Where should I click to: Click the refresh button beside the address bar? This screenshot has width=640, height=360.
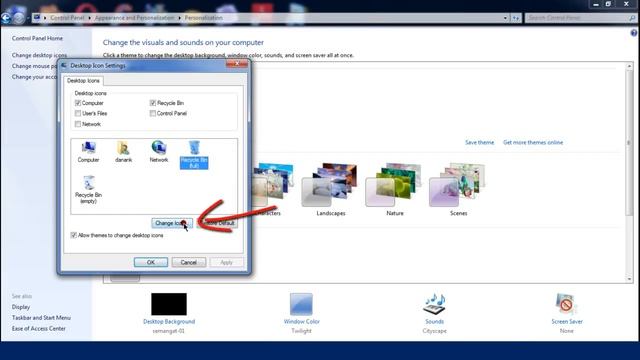point(516,18)
